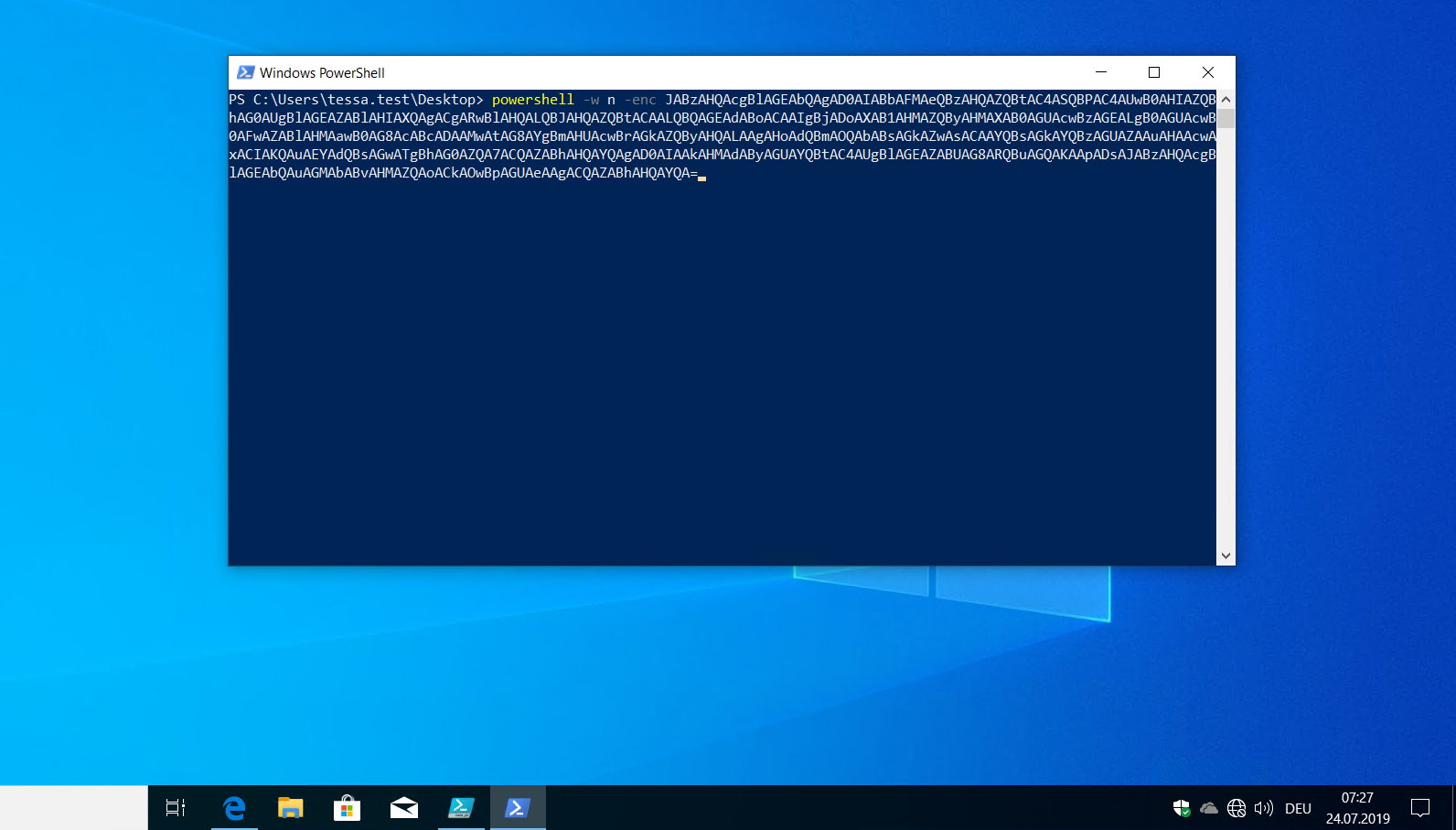Open Windows Security tray icon
1456x830 pixels.
point(1182,808)
